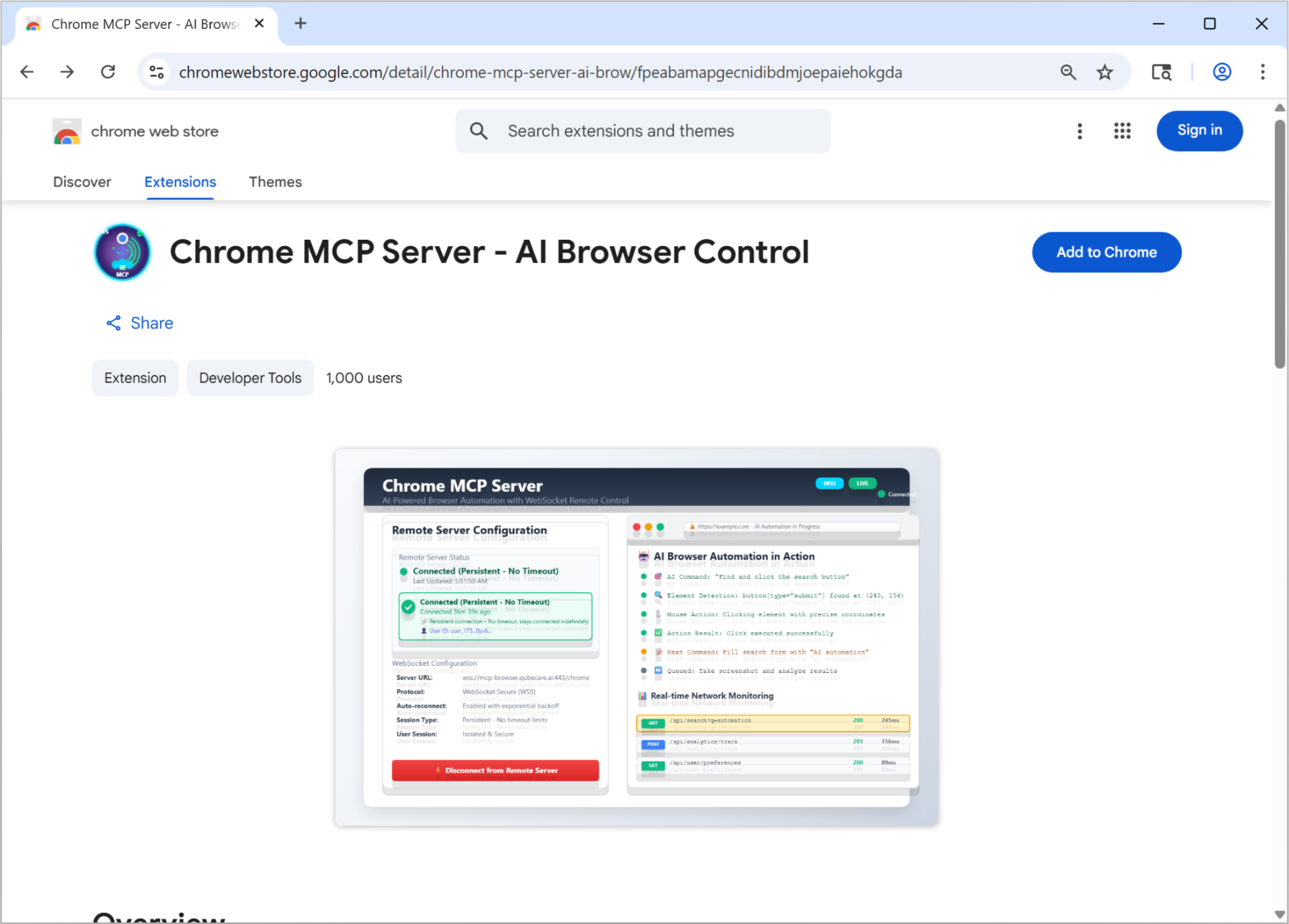Switch to the Discover tab
The width and height of the screenshot is (1289, 924).
point(82,182)
